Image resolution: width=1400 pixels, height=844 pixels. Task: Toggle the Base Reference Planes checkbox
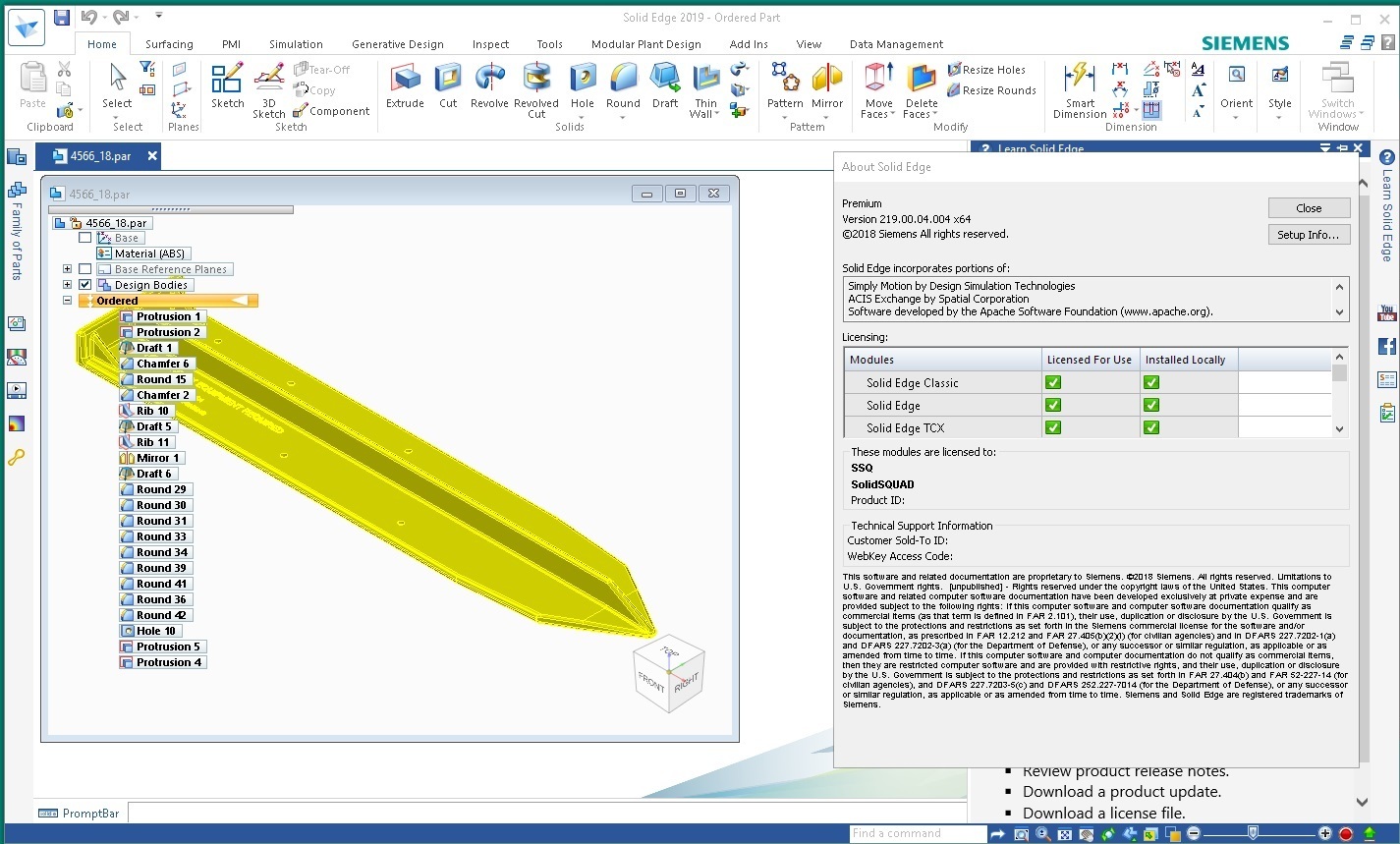85,269
